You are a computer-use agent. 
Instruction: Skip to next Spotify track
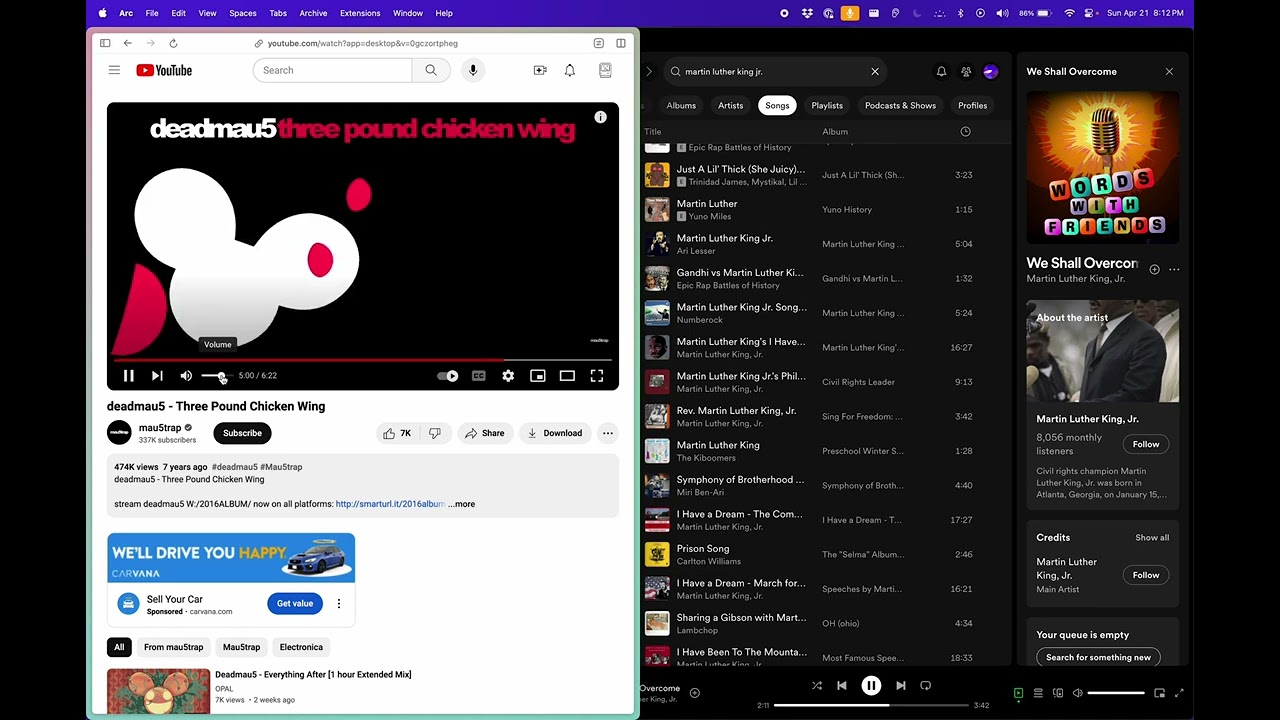click(x=900, y=686)
